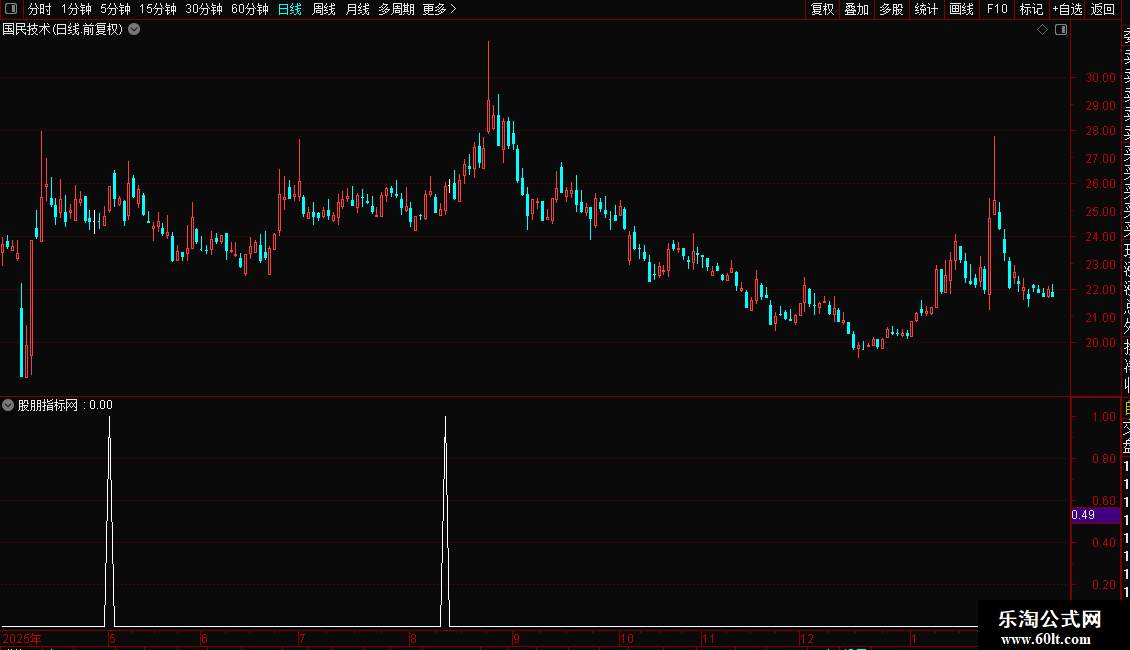Click the diamond icon above price axis
The width and height of the screenshot is (1130, 650).
point(1042,30)
